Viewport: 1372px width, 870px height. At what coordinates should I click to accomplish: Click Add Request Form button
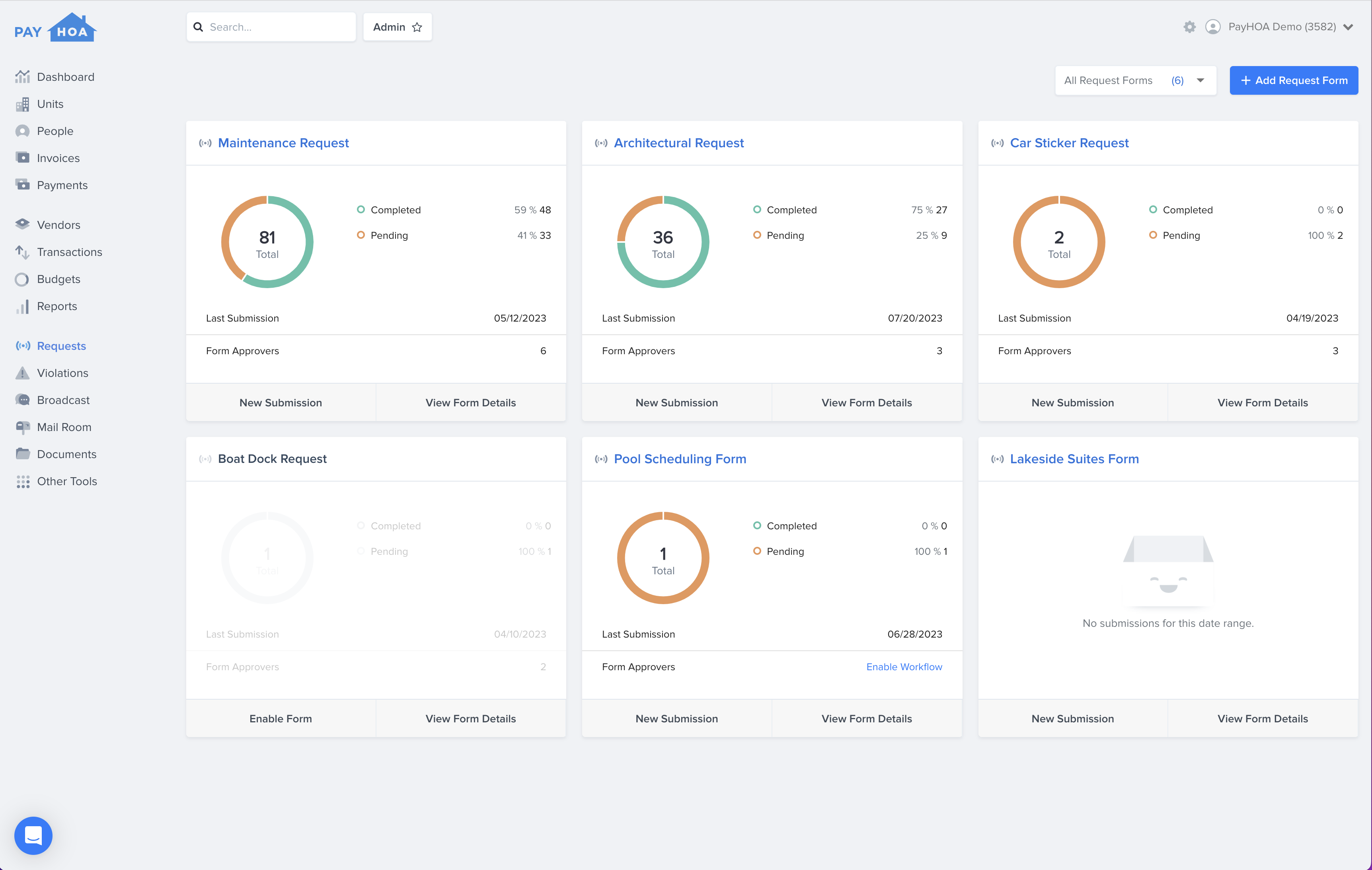point(1294,80)
